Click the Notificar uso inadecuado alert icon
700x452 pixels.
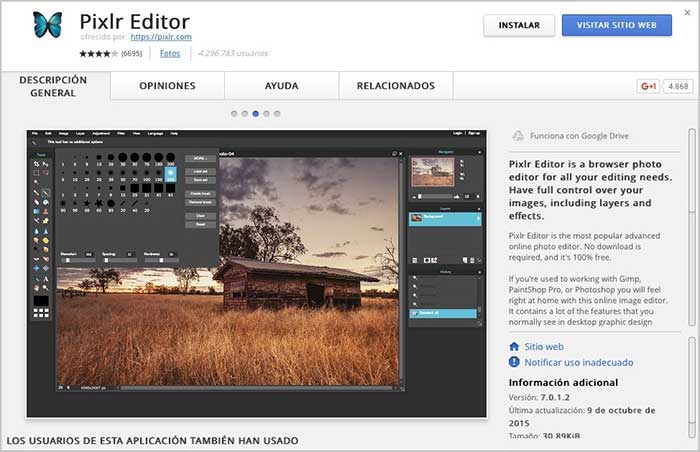pos(514,362)
